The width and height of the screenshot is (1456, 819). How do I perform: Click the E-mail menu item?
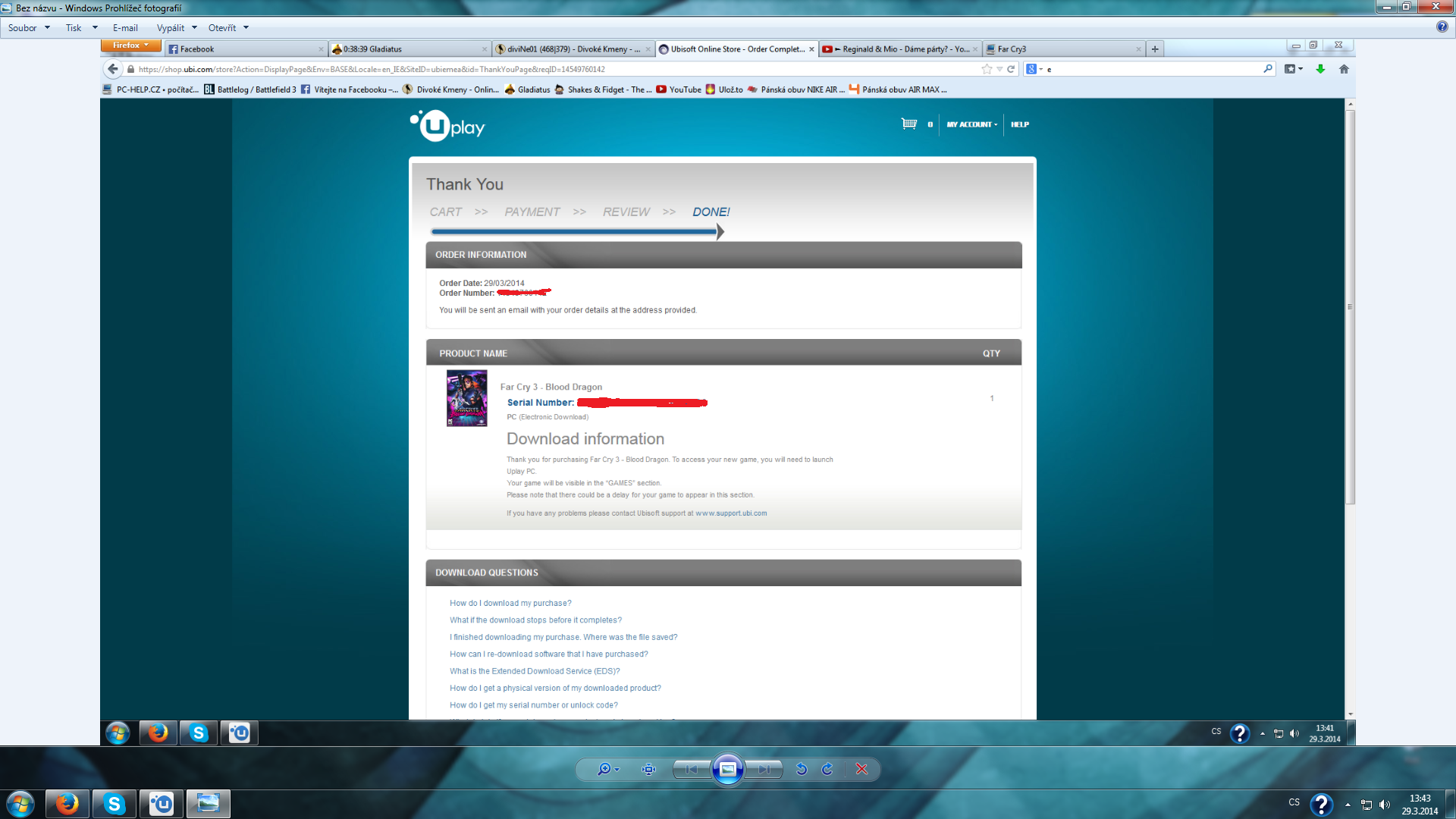[125, 28]
